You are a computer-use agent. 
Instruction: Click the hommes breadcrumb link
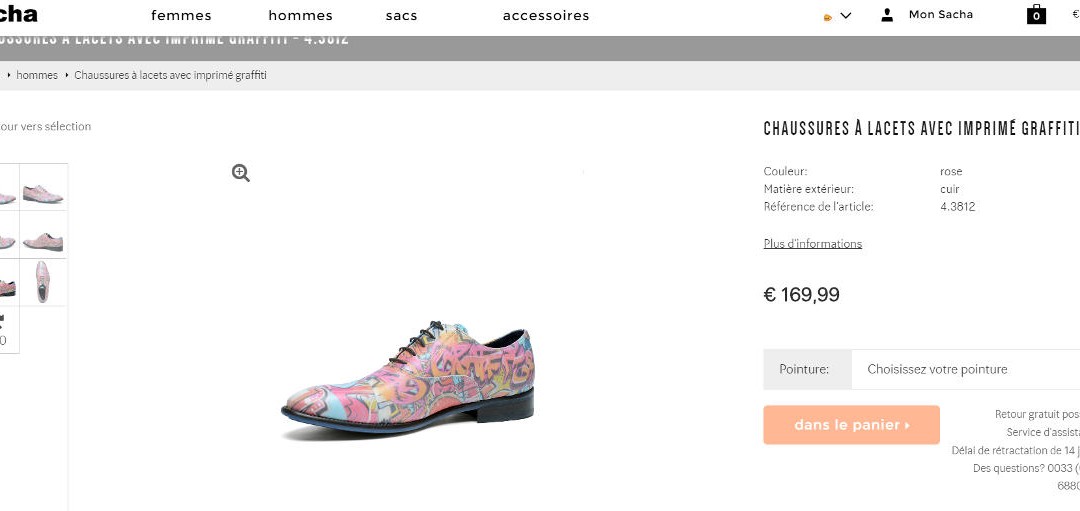point(37,75)
